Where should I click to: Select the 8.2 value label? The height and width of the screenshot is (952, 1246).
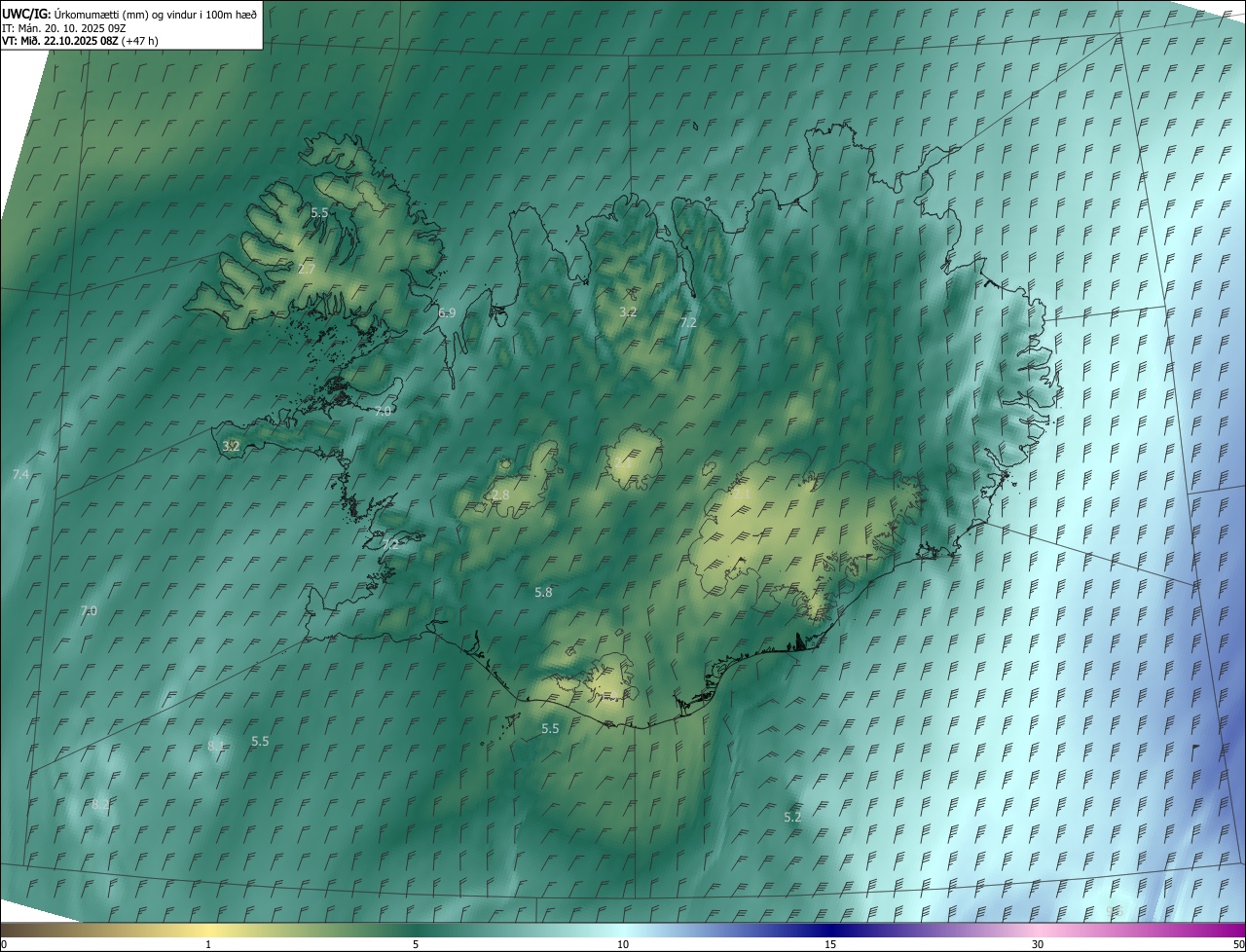100,805
